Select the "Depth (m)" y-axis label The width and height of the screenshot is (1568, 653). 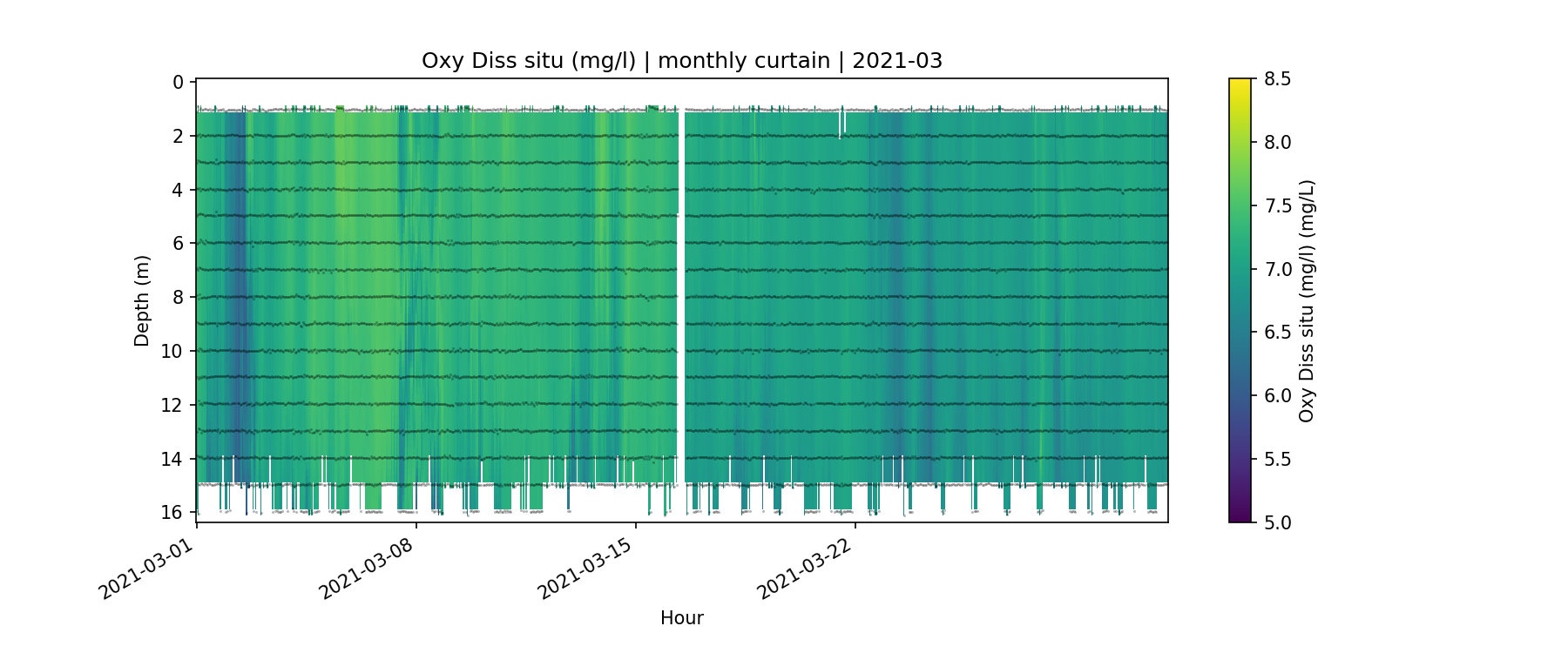pyautogui.click(x=142, y=300)
